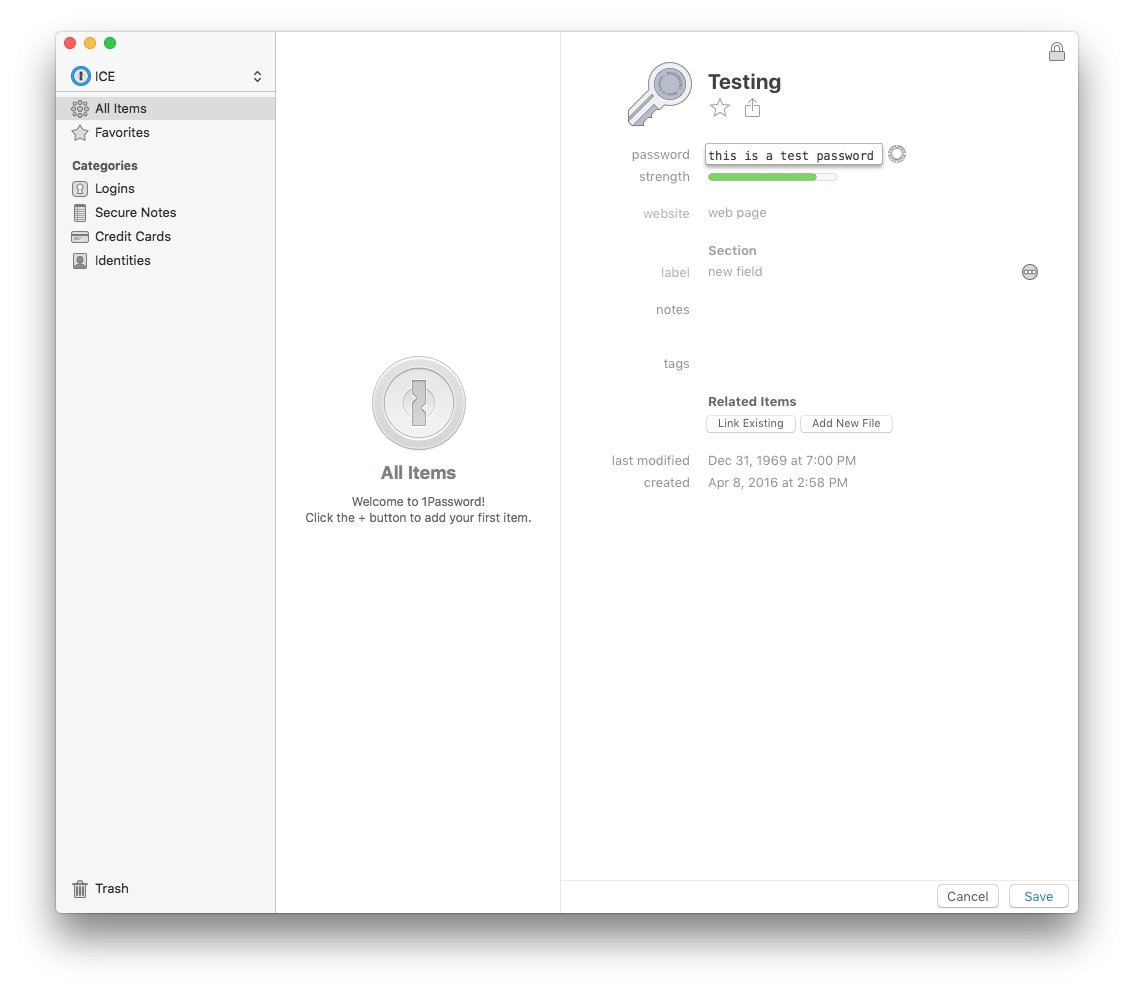Show the Logins category

[x=166, y=189]
